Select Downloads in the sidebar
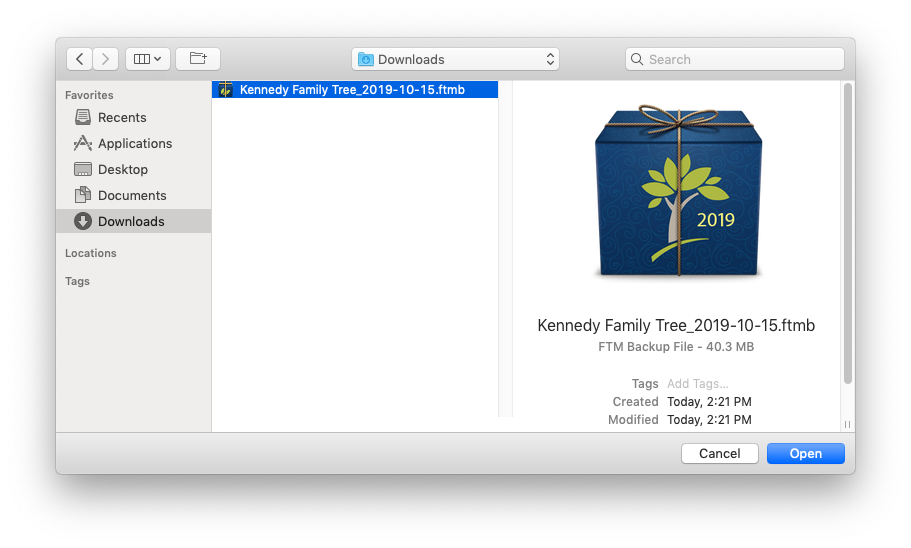Viewport: 911px width, 548px height. click(x=134, y=221)
